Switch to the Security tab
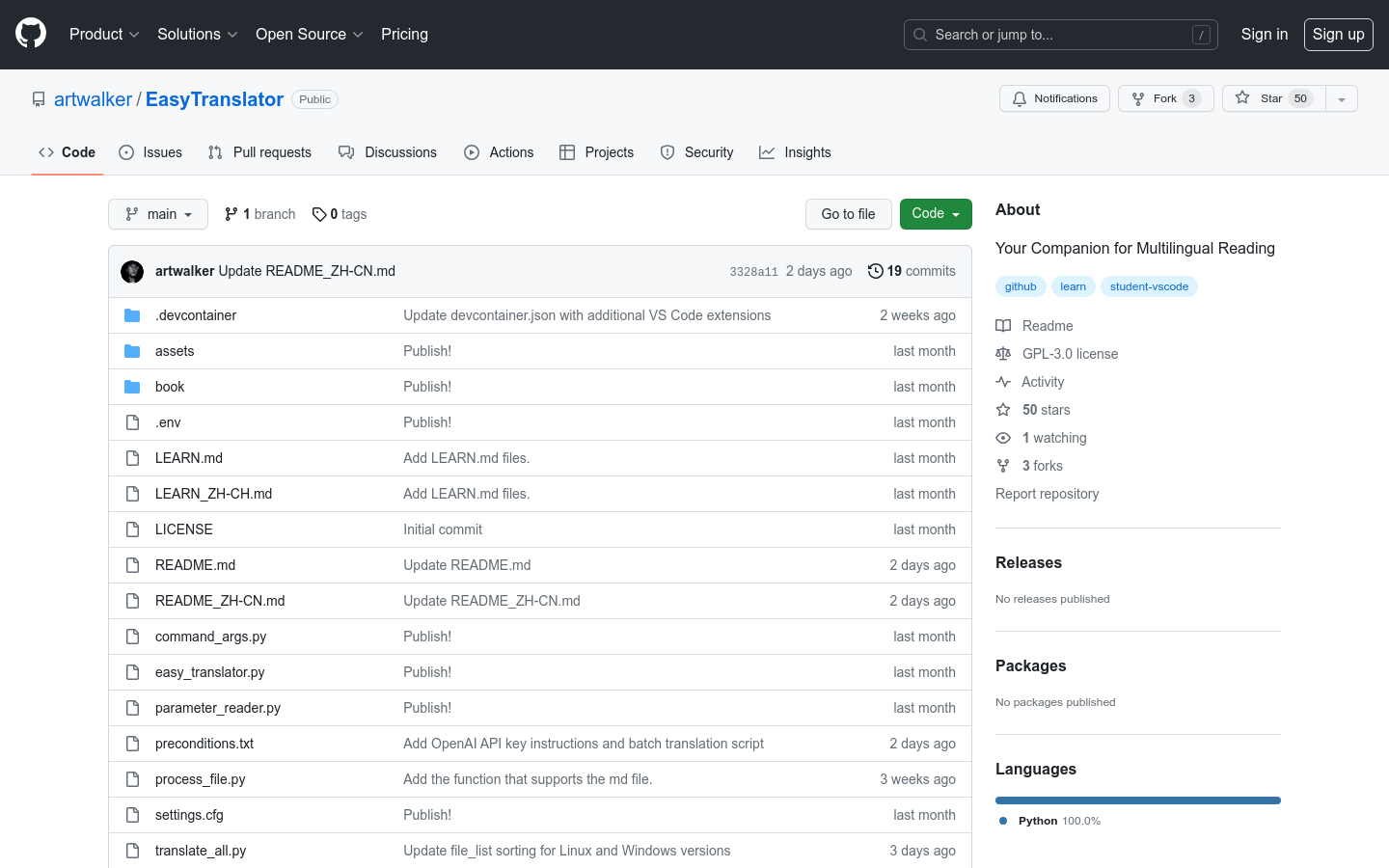Image resolution: width=1389 pixels, height=868 pixels. click(696, 152)
